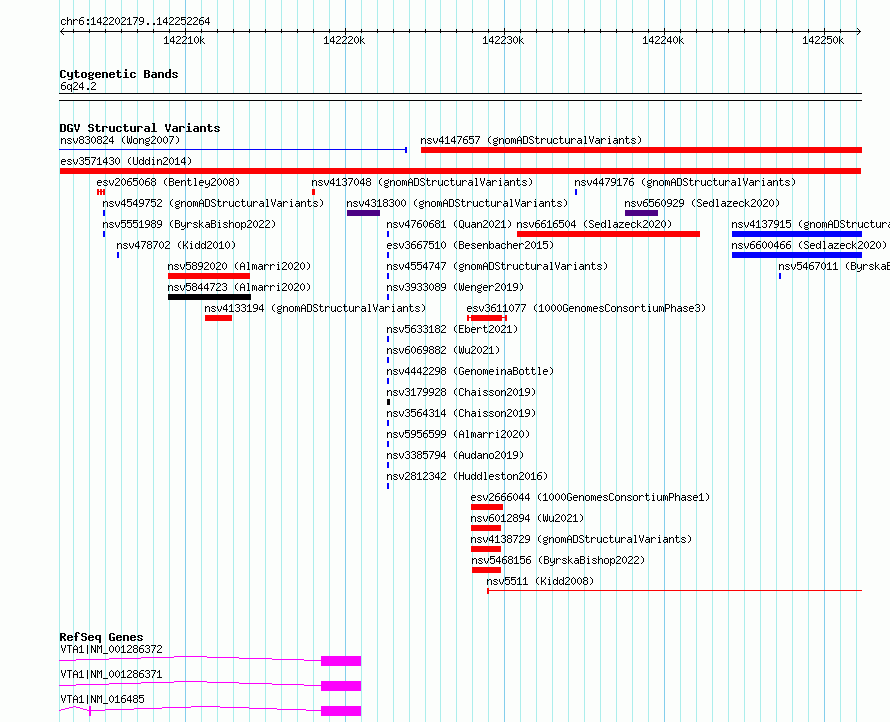Image resolution: width=890 pixels, height=722 pixels.
Task: Click the magenta exon of NM_001286372
Action: 341,661
